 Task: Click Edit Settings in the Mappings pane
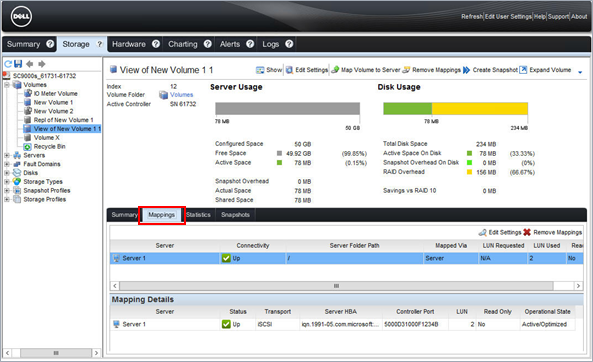500,232
